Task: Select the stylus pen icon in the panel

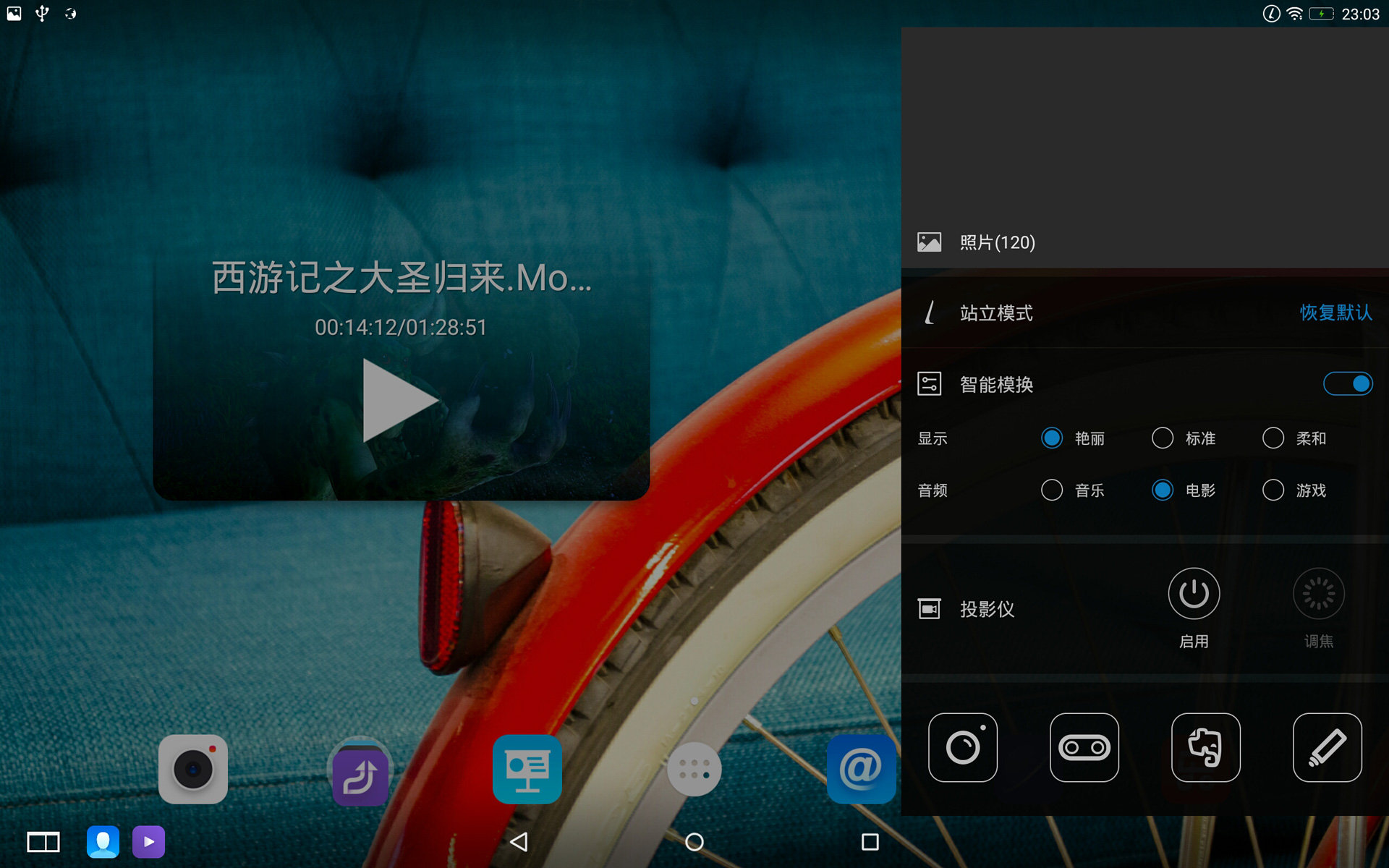Action: (1327, 748)
